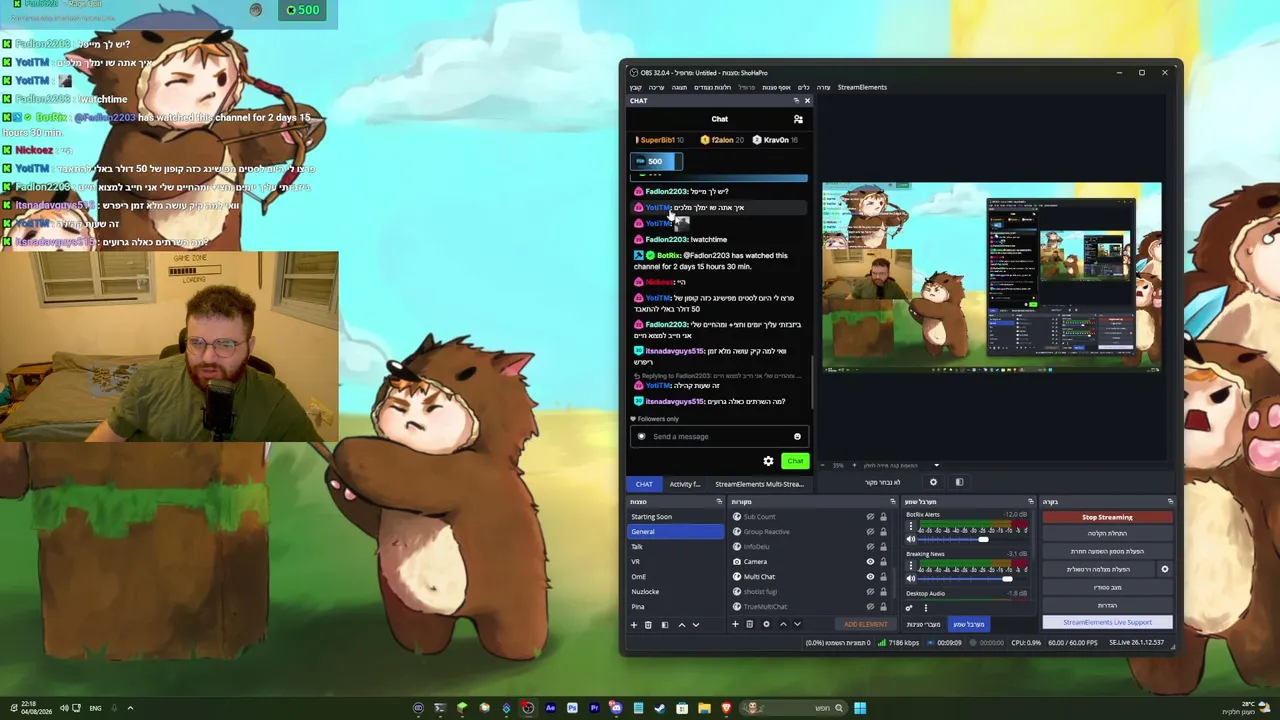
Task: Hide the Multi Chat source
Action: pyautogui.click(x=870, y=577)
